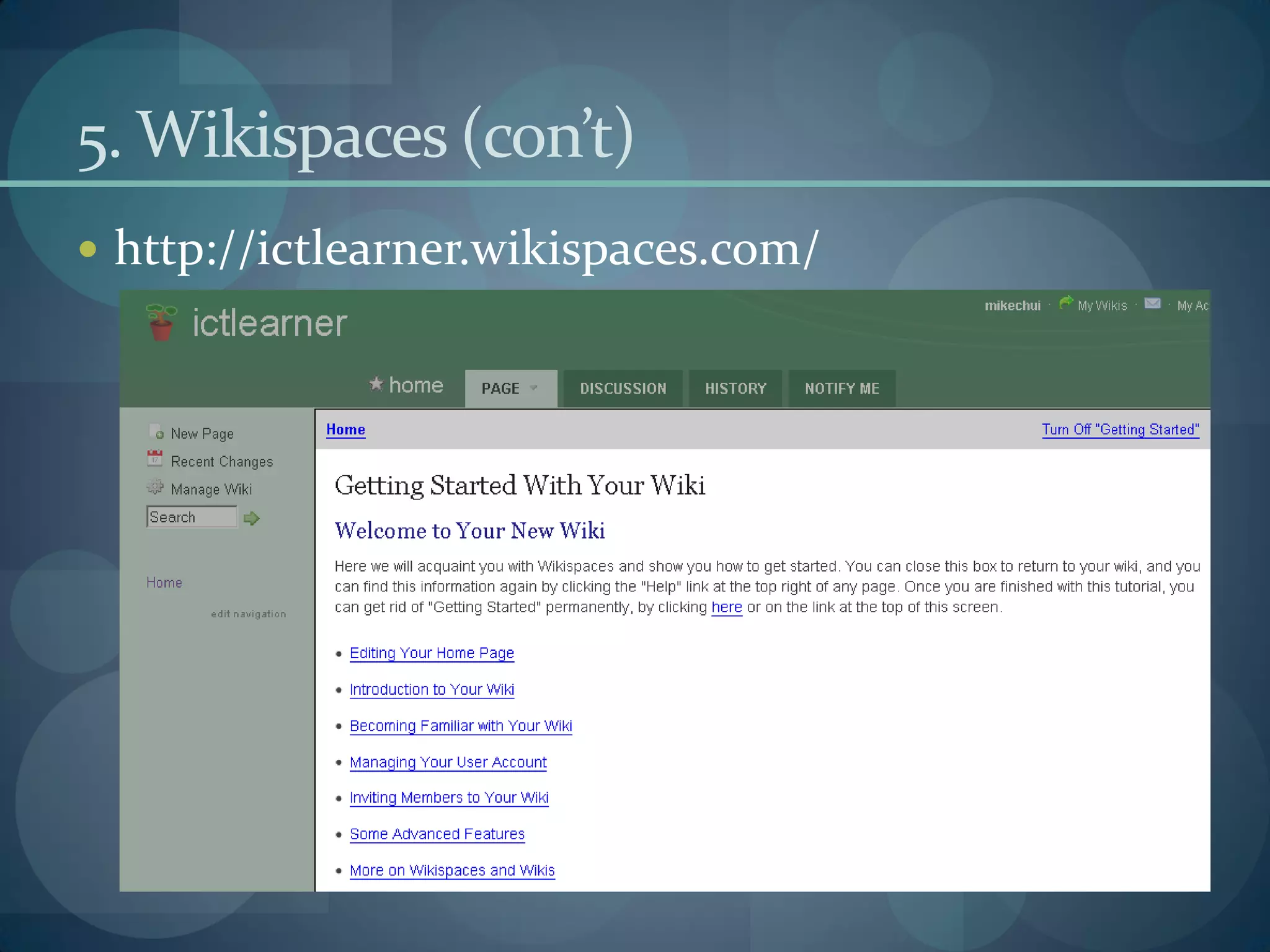Click the Manage Wiki gear icon
This screenshot has height=952, width=1270.
(x=155, y=487)
